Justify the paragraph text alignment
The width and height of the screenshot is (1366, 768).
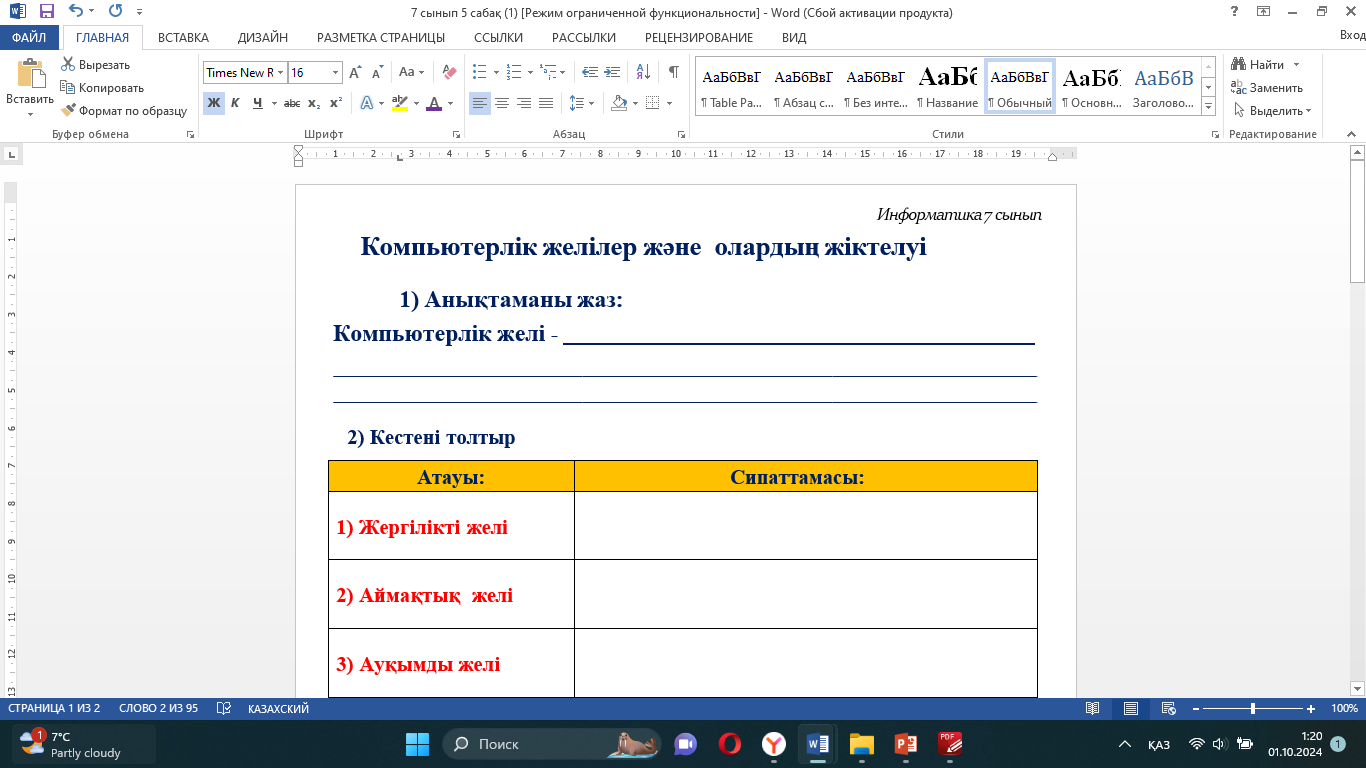[x=546, y=103]
